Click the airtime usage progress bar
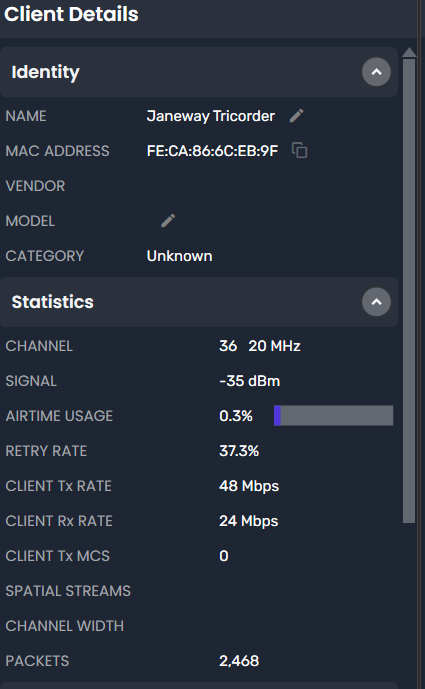This screenshot has width=425, height=689. point(333,415)
